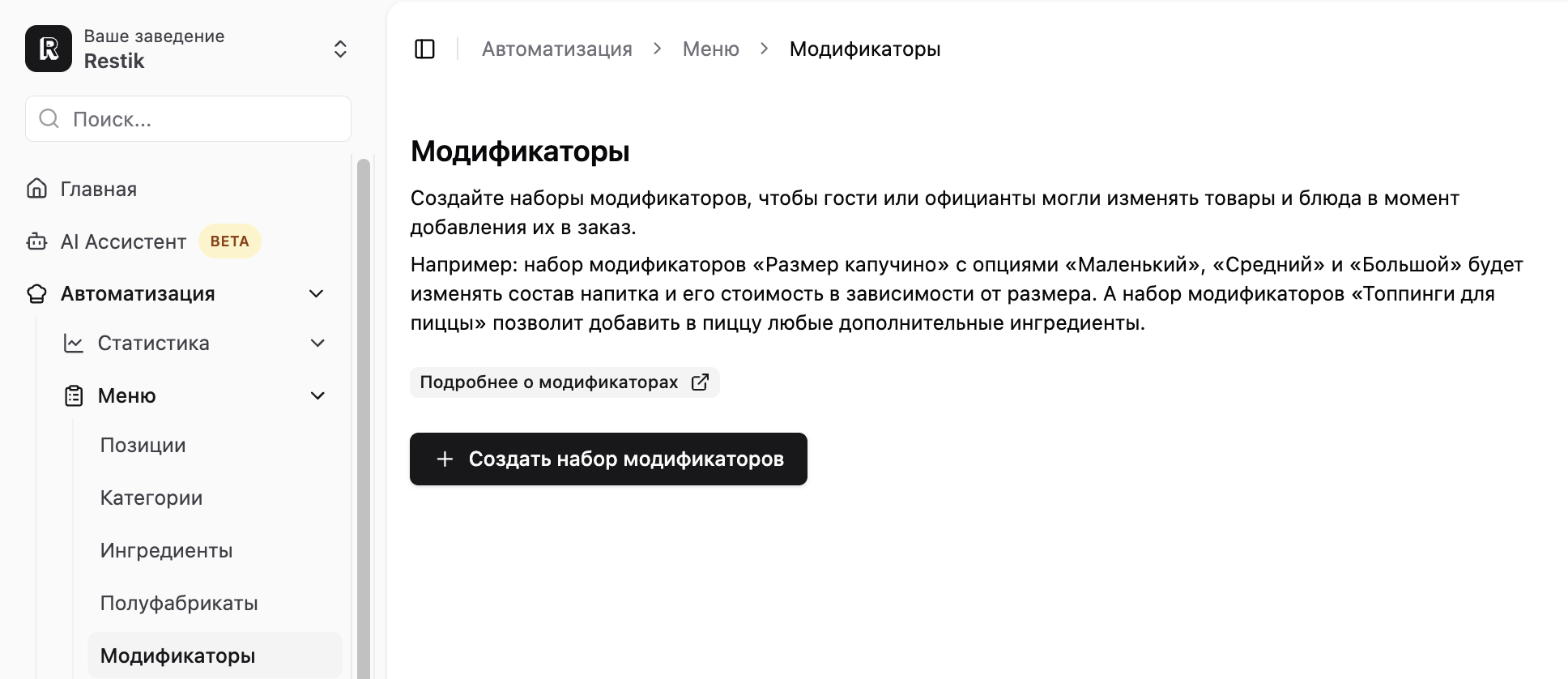
Task: Collapse the Меню submenu chevron
Action: click(317, 395)
